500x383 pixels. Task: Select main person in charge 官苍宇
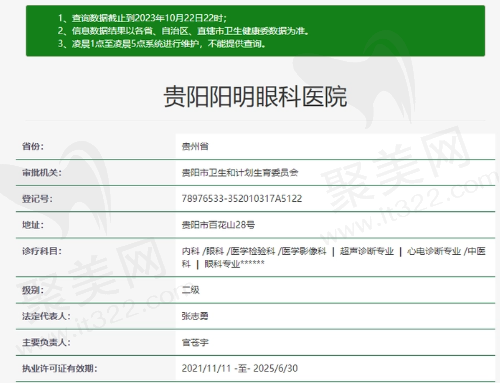coord(195,342)
